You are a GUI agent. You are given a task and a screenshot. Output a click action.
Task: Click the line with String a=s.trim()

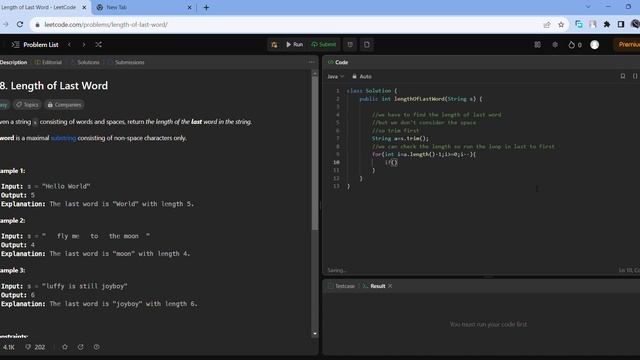point(400,138)
